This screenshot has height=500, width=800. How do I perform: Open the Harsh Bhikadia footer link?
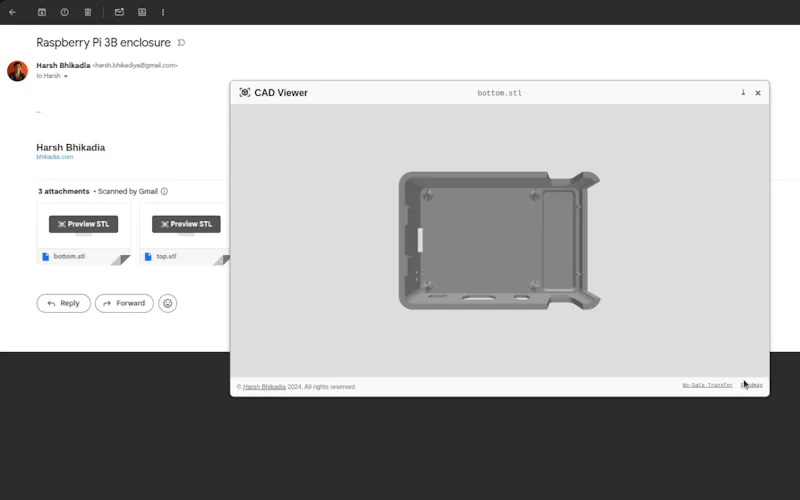(264, 387)
